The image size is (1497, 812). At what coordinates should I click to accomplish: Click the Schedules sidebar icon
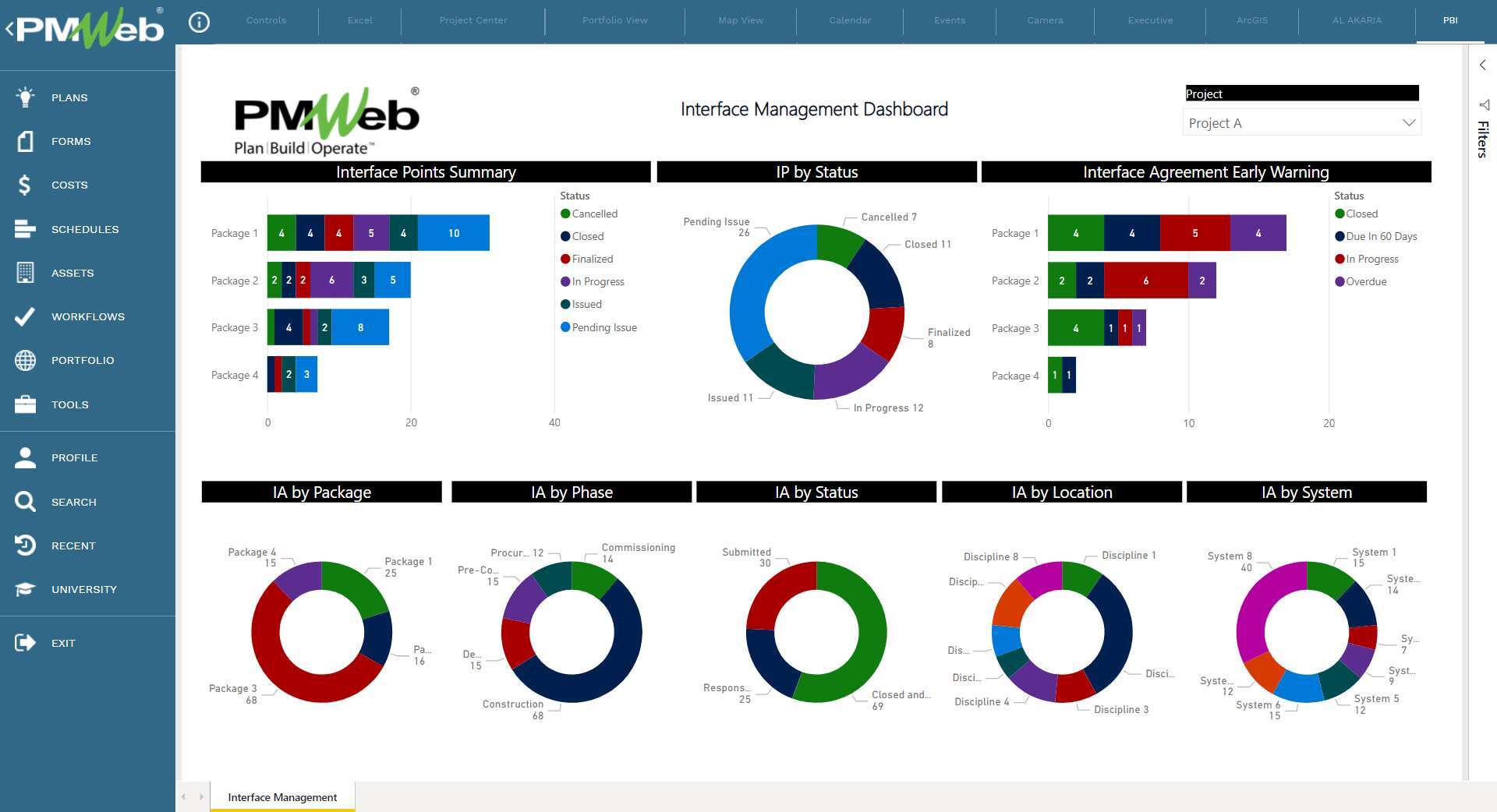tap(25, 229)
